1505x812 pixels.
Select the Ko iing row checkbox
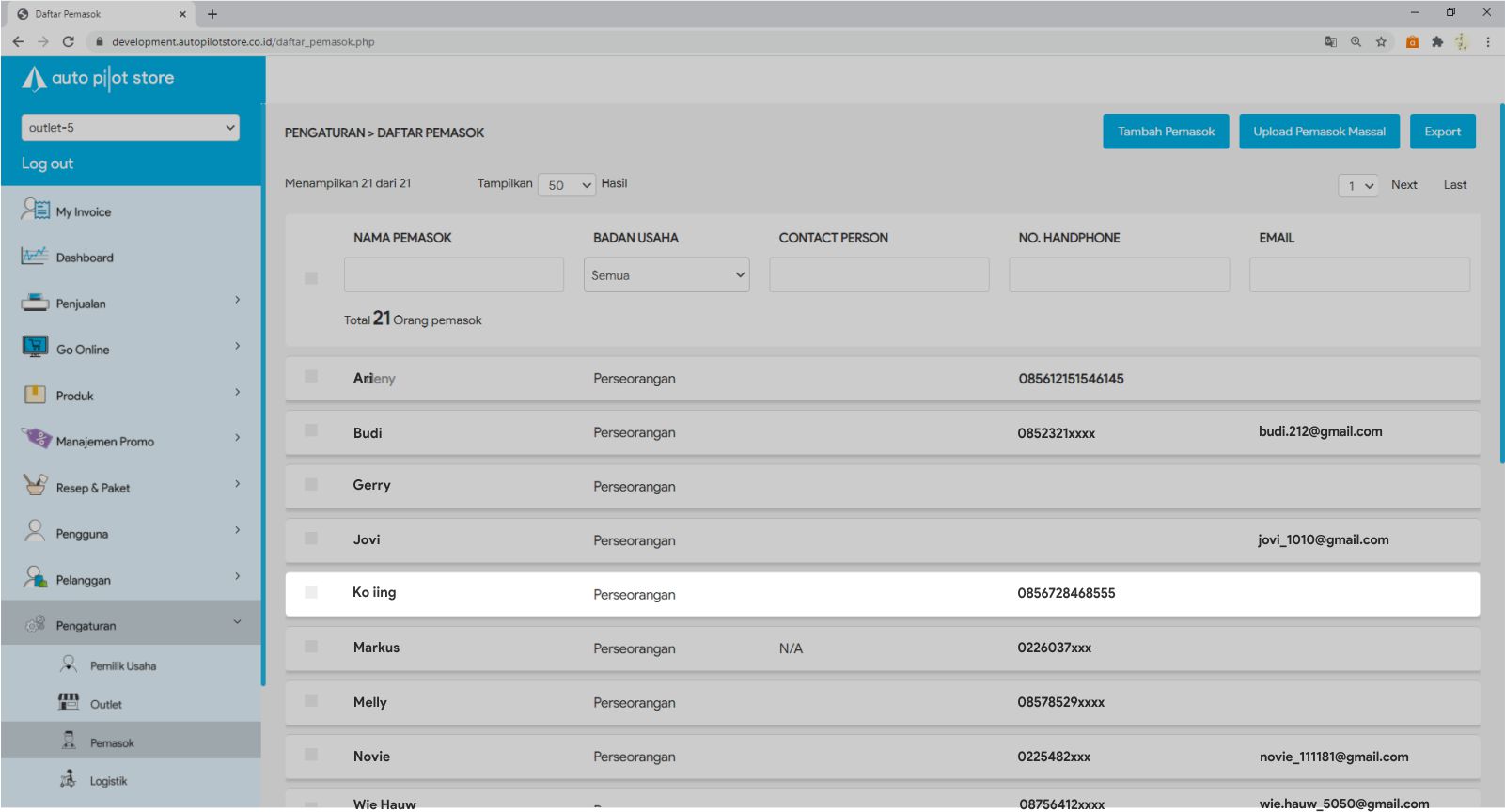pyautogui.click(x=311, y=592)
